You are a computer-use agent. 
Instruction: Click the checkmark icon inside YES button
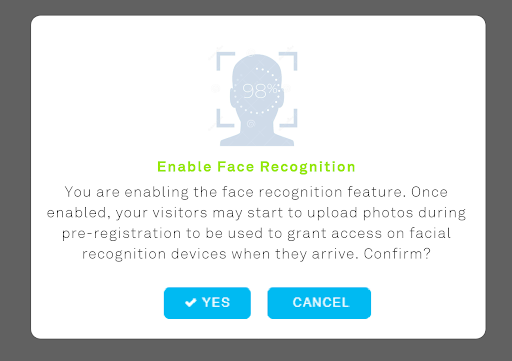[191, 303]
